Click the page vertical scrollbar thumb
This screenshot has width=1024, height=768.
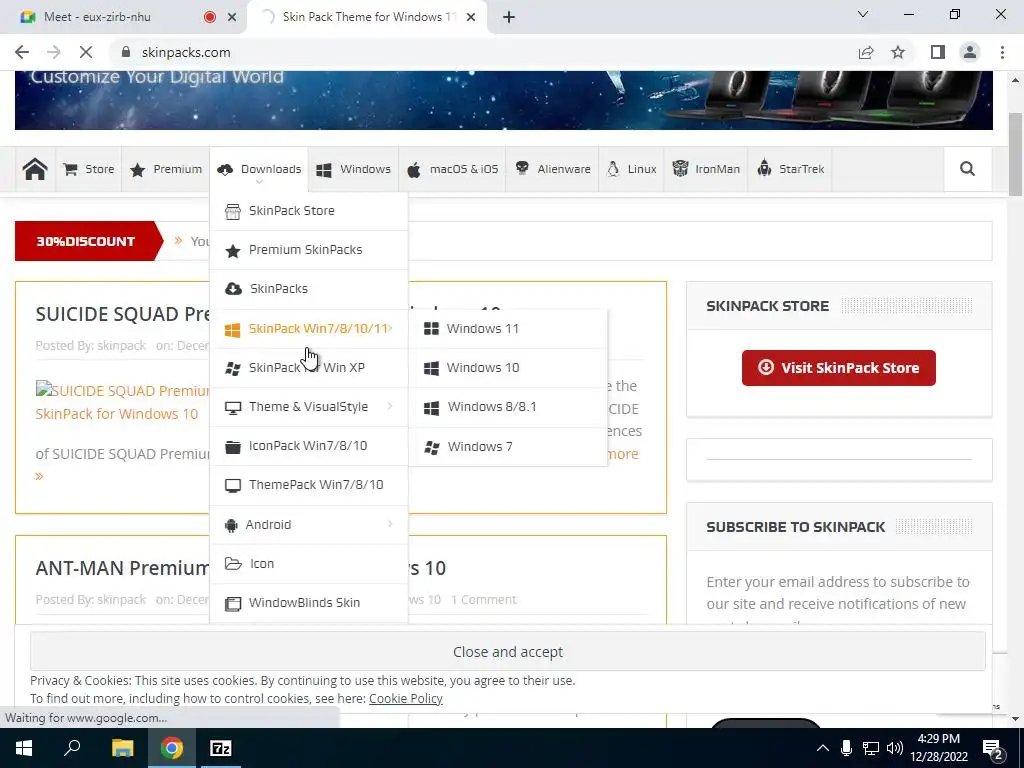(x=1015, y=154)
